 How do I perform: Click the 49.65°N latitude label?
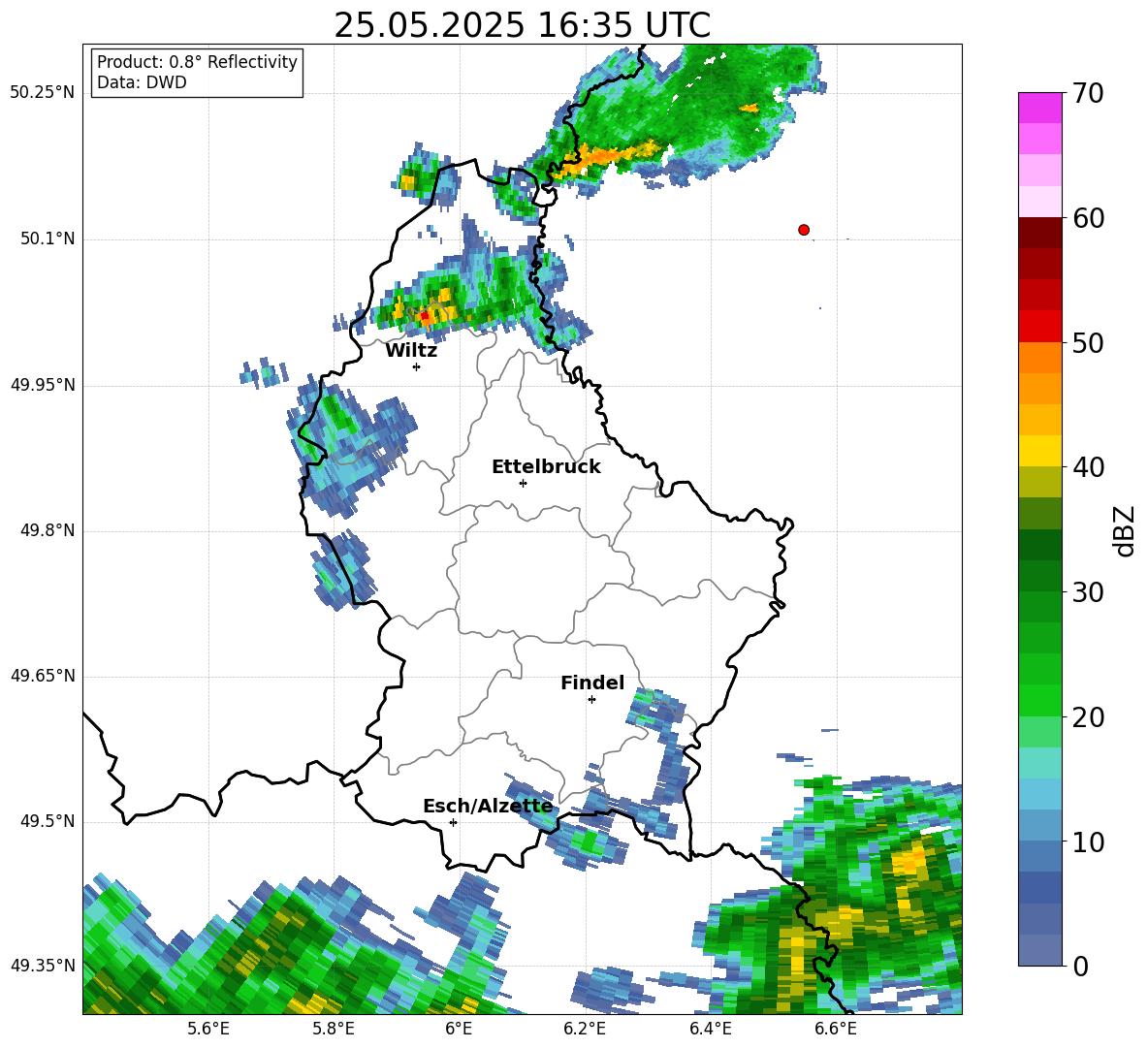click(x=43, y=676)
